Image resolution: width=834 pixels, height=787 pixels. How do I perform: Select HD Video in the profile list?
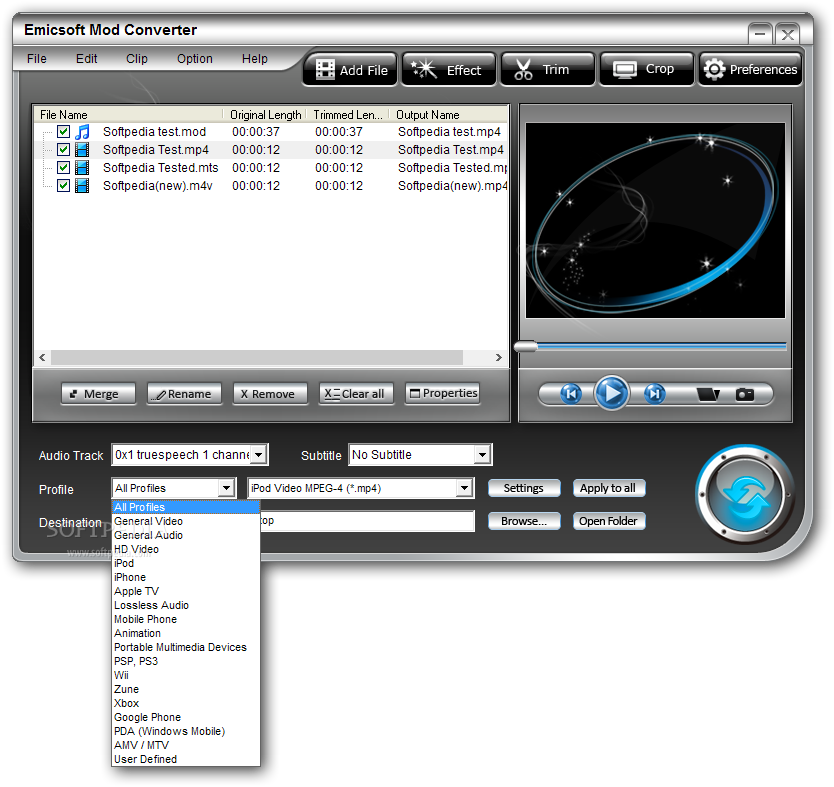pyautogui.click(x=186, y=549)
